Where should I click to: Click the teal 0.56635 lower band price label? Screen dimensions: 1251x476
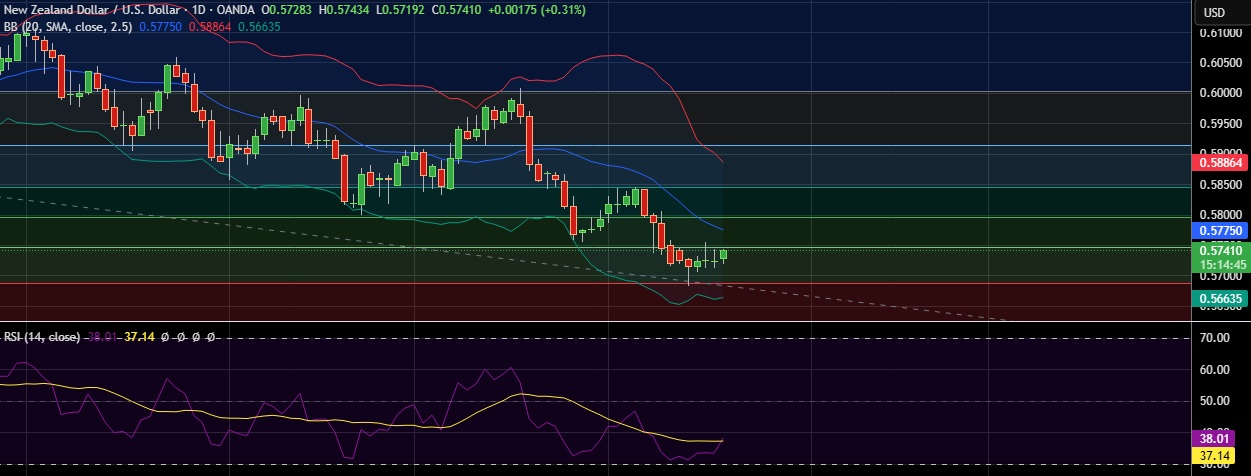point(1220,298)
